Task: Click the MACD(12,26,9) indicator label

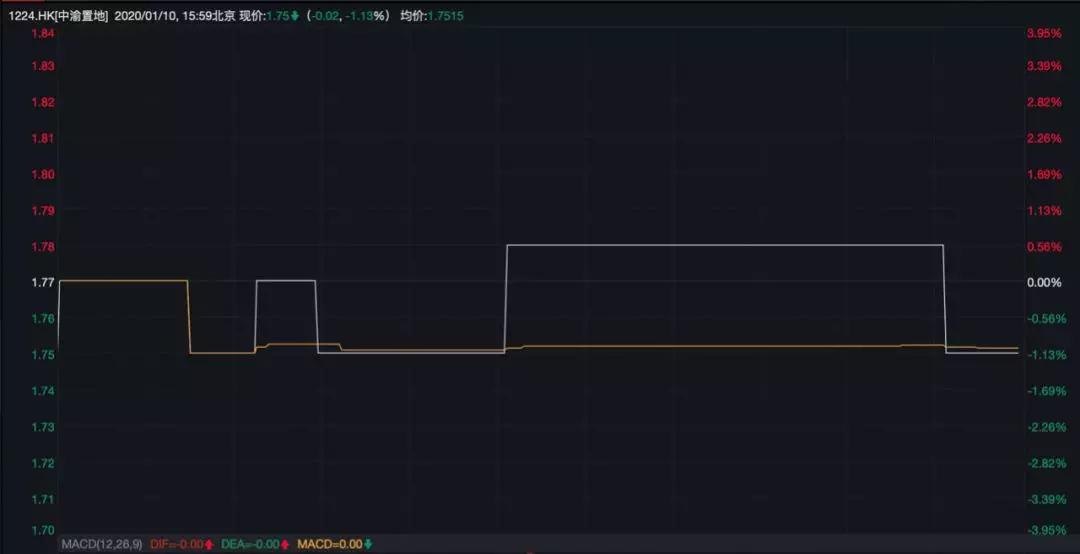Action: (102, 544)
